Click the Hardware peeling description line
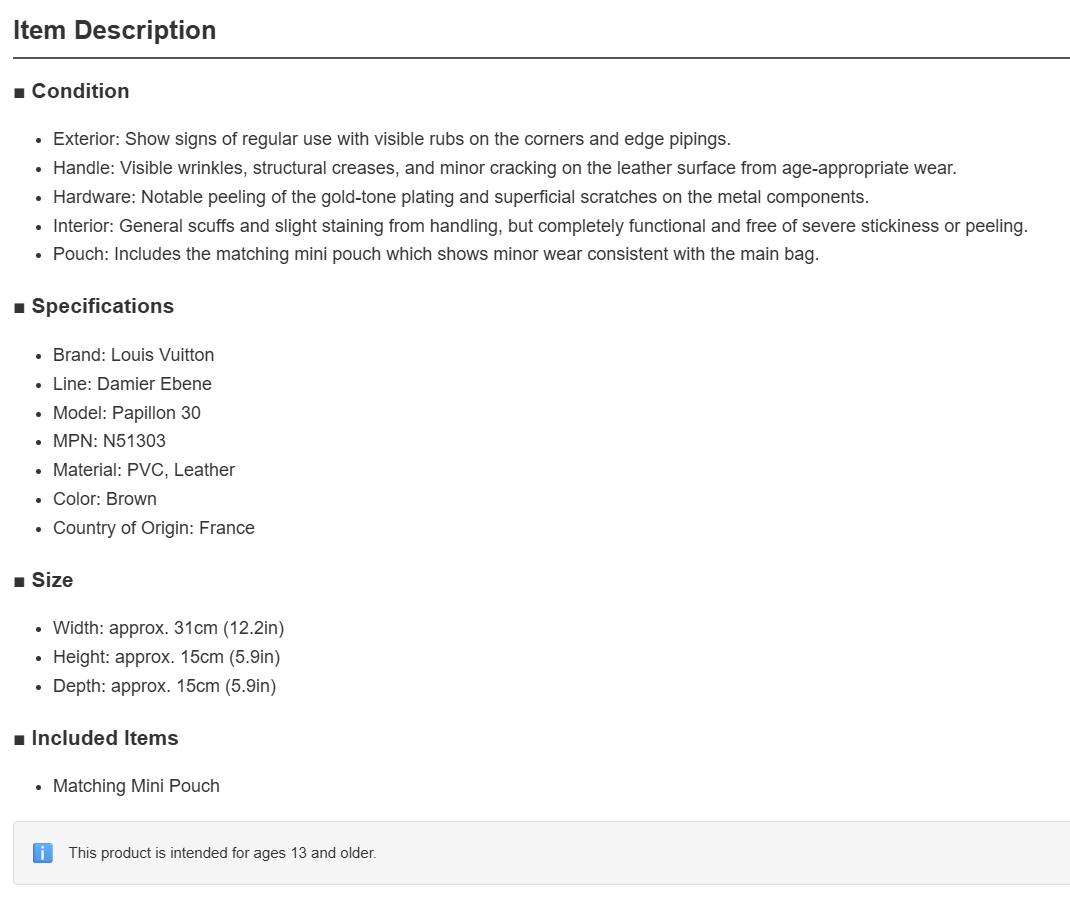This screenshot has width=1070, height=901. click(x=461, y=197)
